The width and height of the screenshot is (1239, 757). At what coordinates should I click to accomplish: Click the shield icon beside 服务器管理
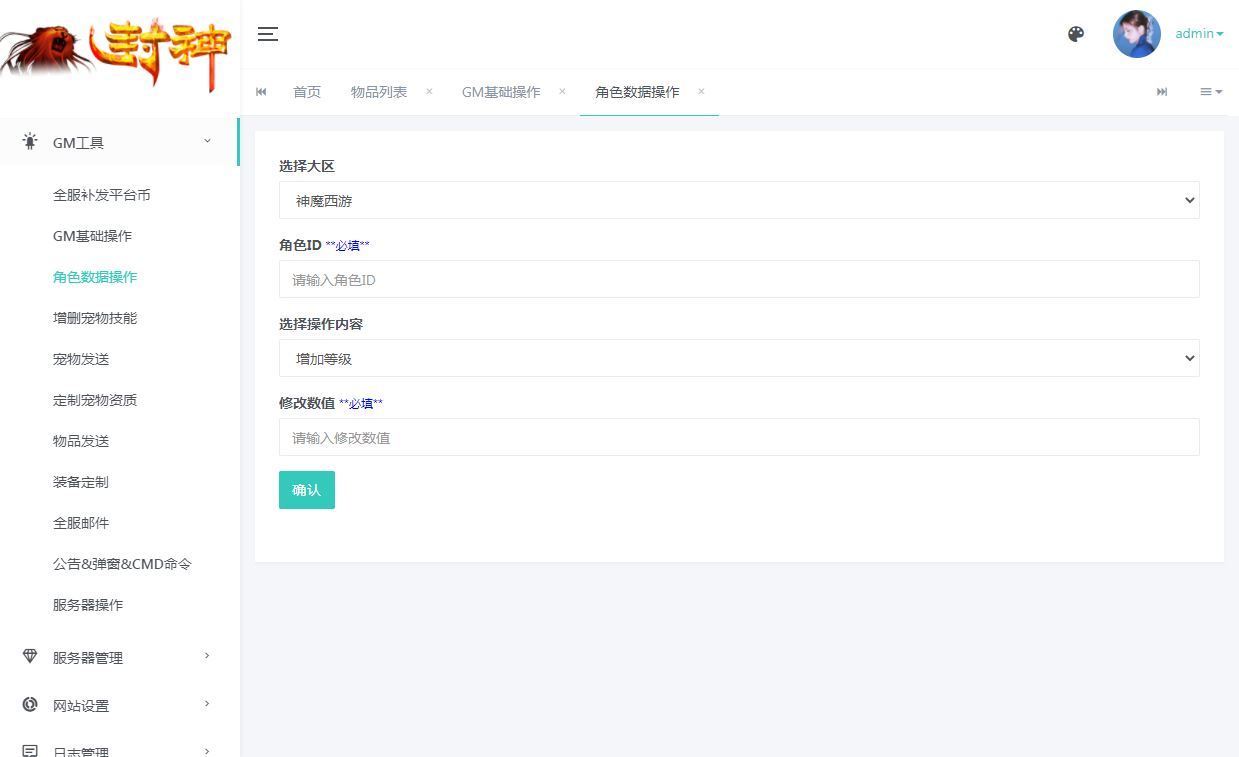coord(27,656)
